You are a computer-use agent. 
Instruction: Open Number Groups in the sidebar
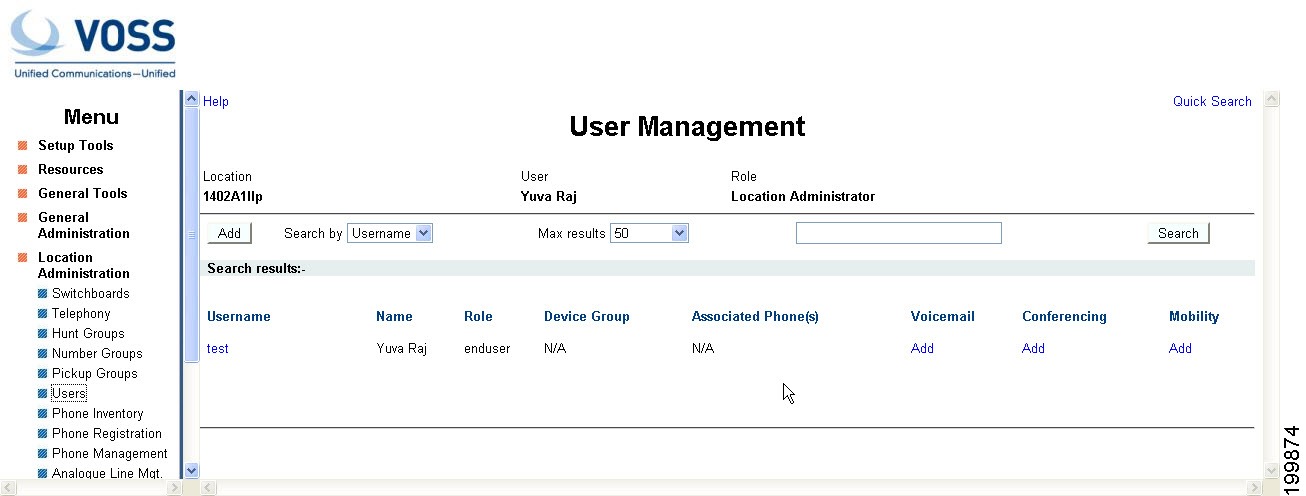pos(97,354)
